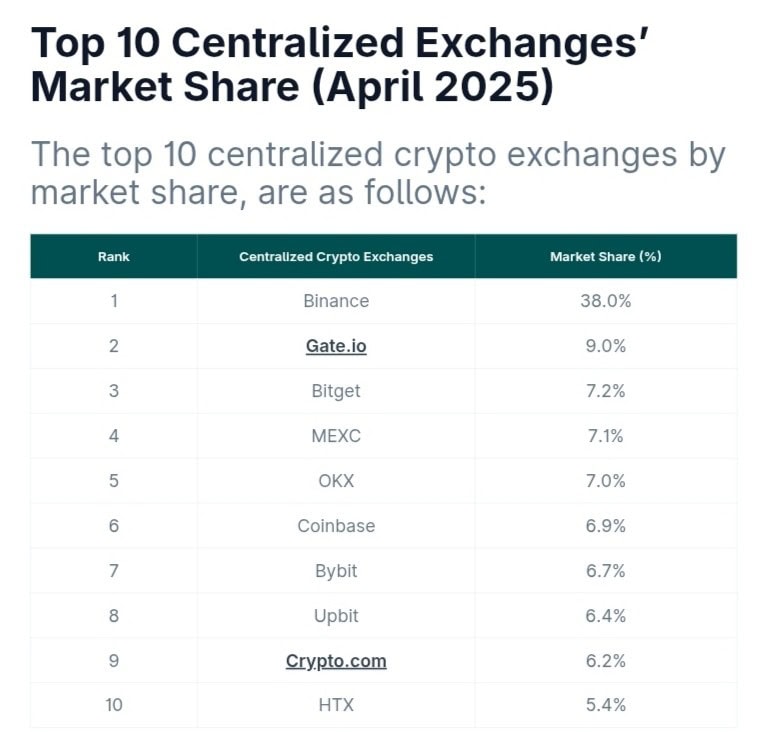The image size is (765, 732).
Task: Click the 9.0% market share value
Action: [x=605, y=346]
